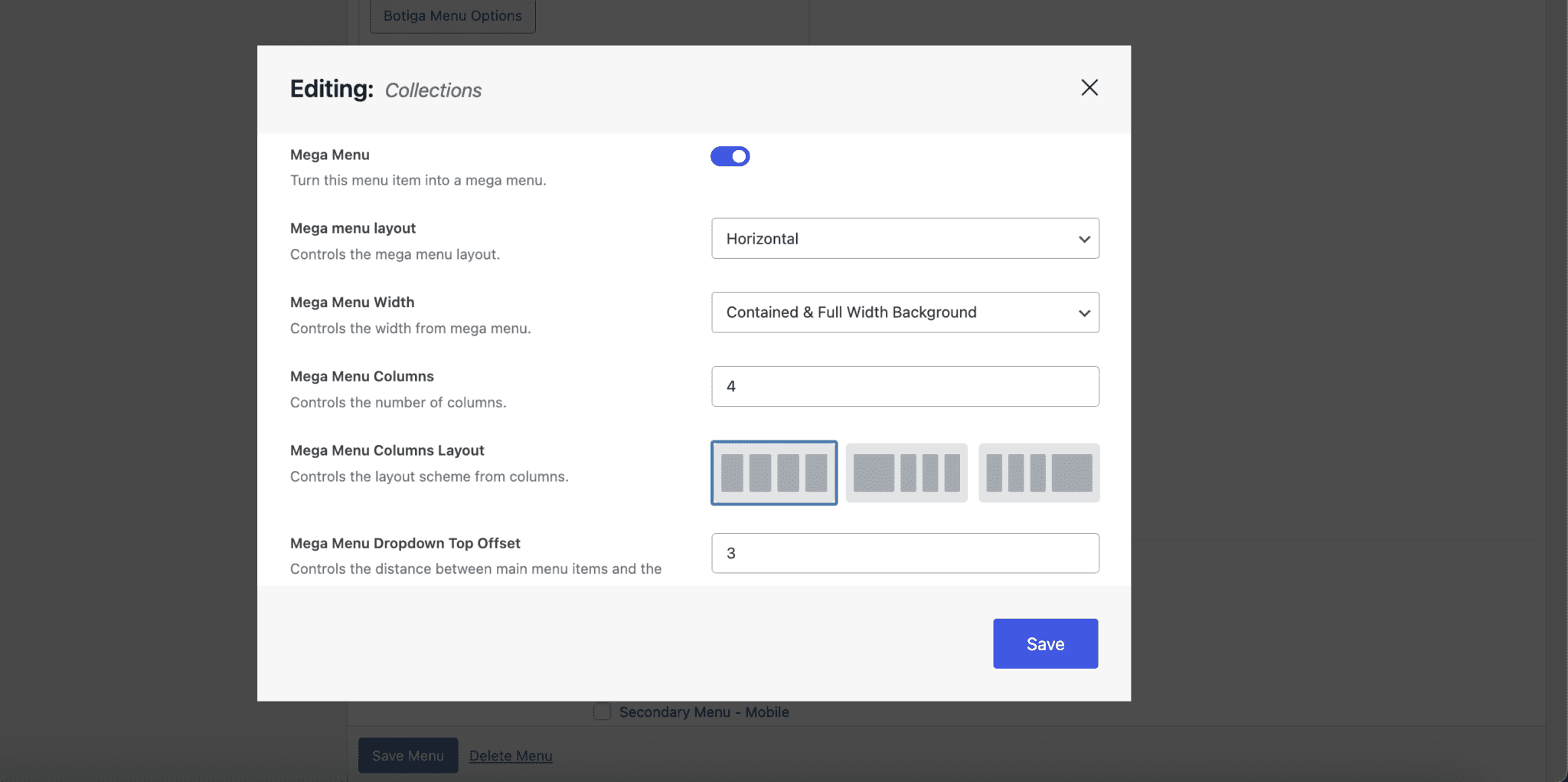The image size is (1568, 782).
Task: Close the Editing Collections dialog
Action: tap(1089, 87)
